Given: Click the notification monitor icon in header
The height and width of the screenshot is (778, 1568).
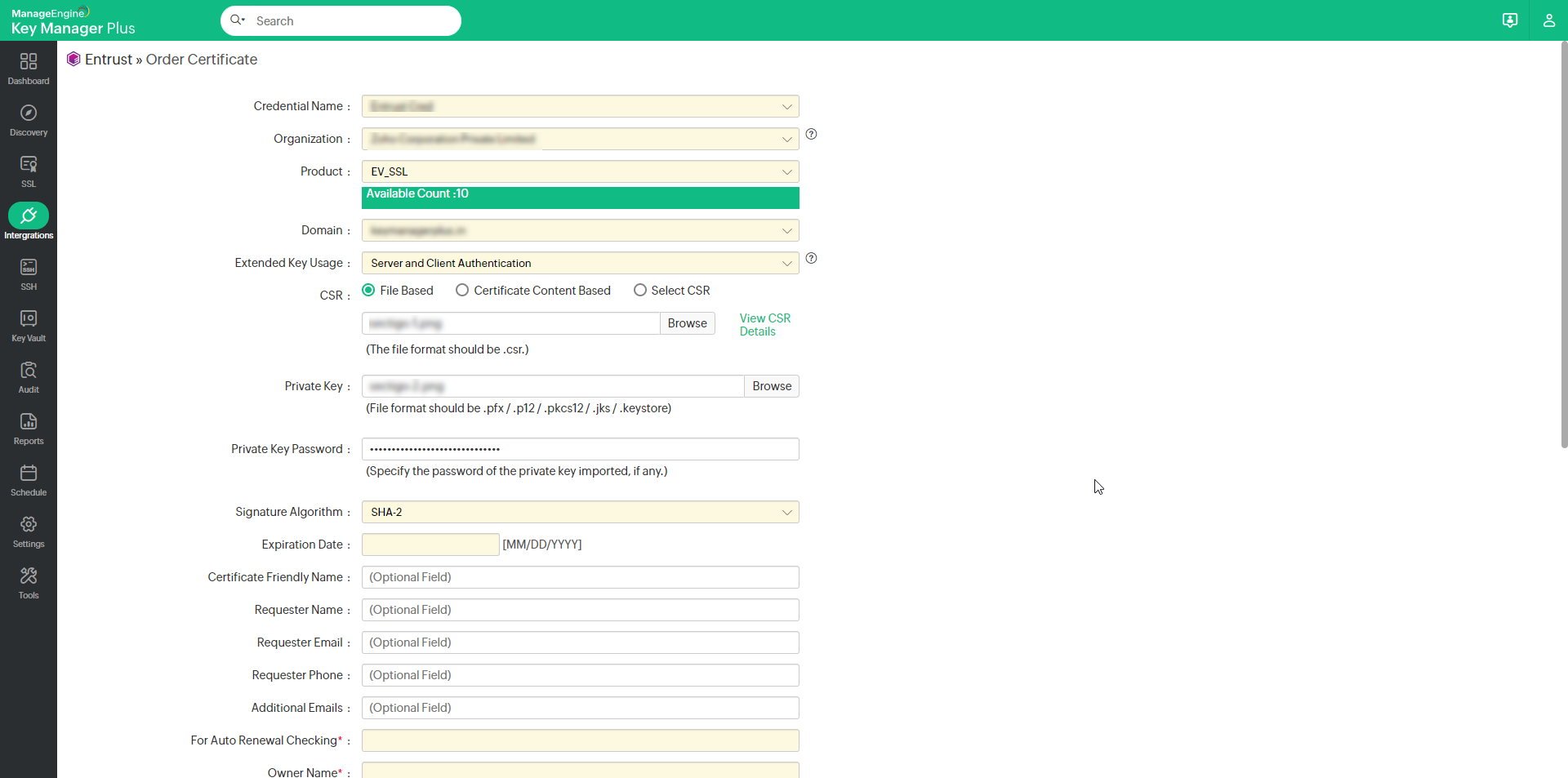Looking at the screenshot, I should (x=1510, y=20).
